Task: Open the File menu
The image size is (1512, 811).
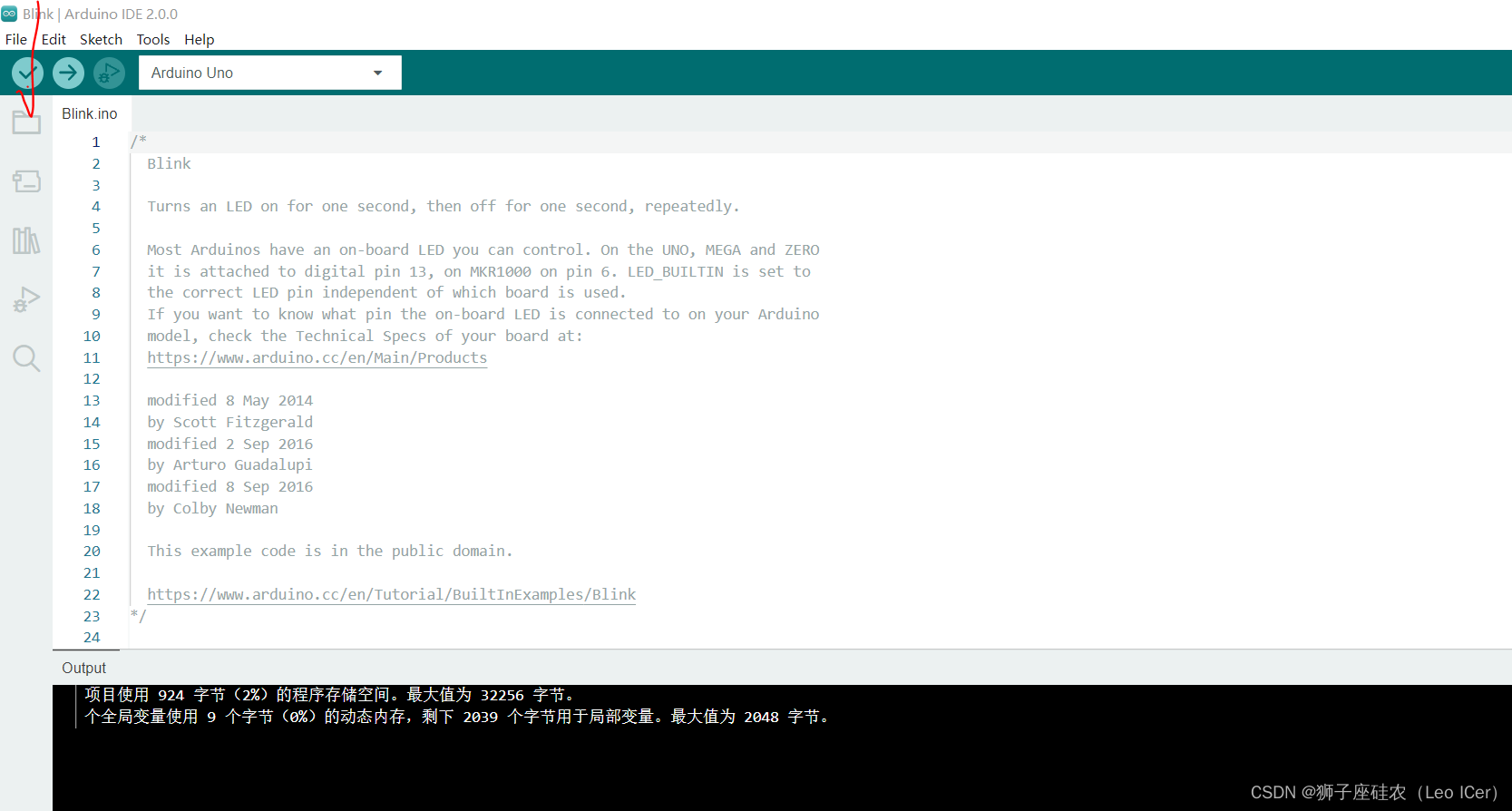Action: pyautogui.click(x=16, y=39)
